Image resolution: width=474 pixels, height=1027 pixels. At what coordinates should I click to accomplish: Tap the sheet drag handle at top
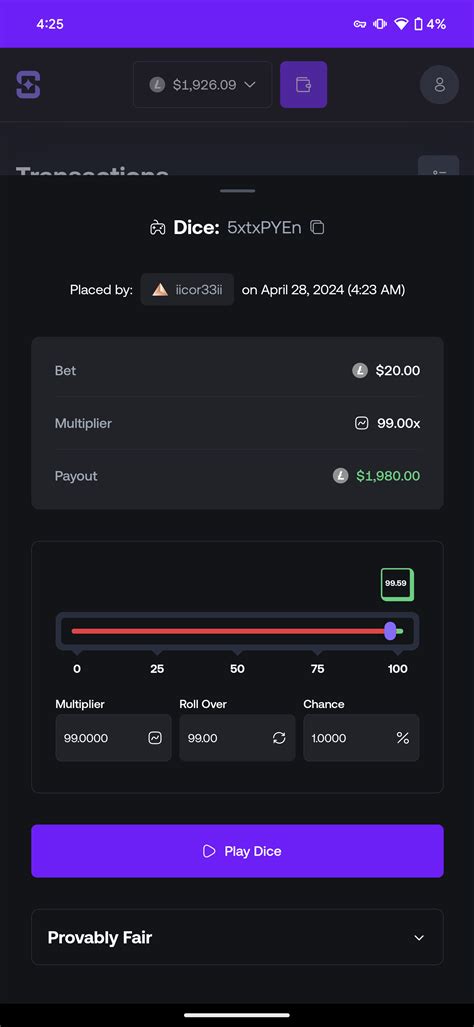click(x=238, y=191)
